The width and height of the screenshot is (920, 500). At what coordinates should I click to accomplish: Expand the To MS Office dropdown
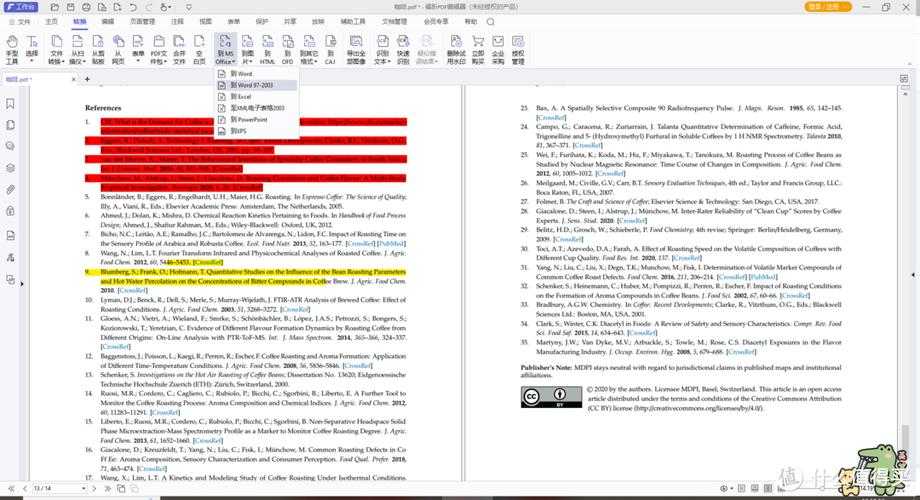pos(225,52)
